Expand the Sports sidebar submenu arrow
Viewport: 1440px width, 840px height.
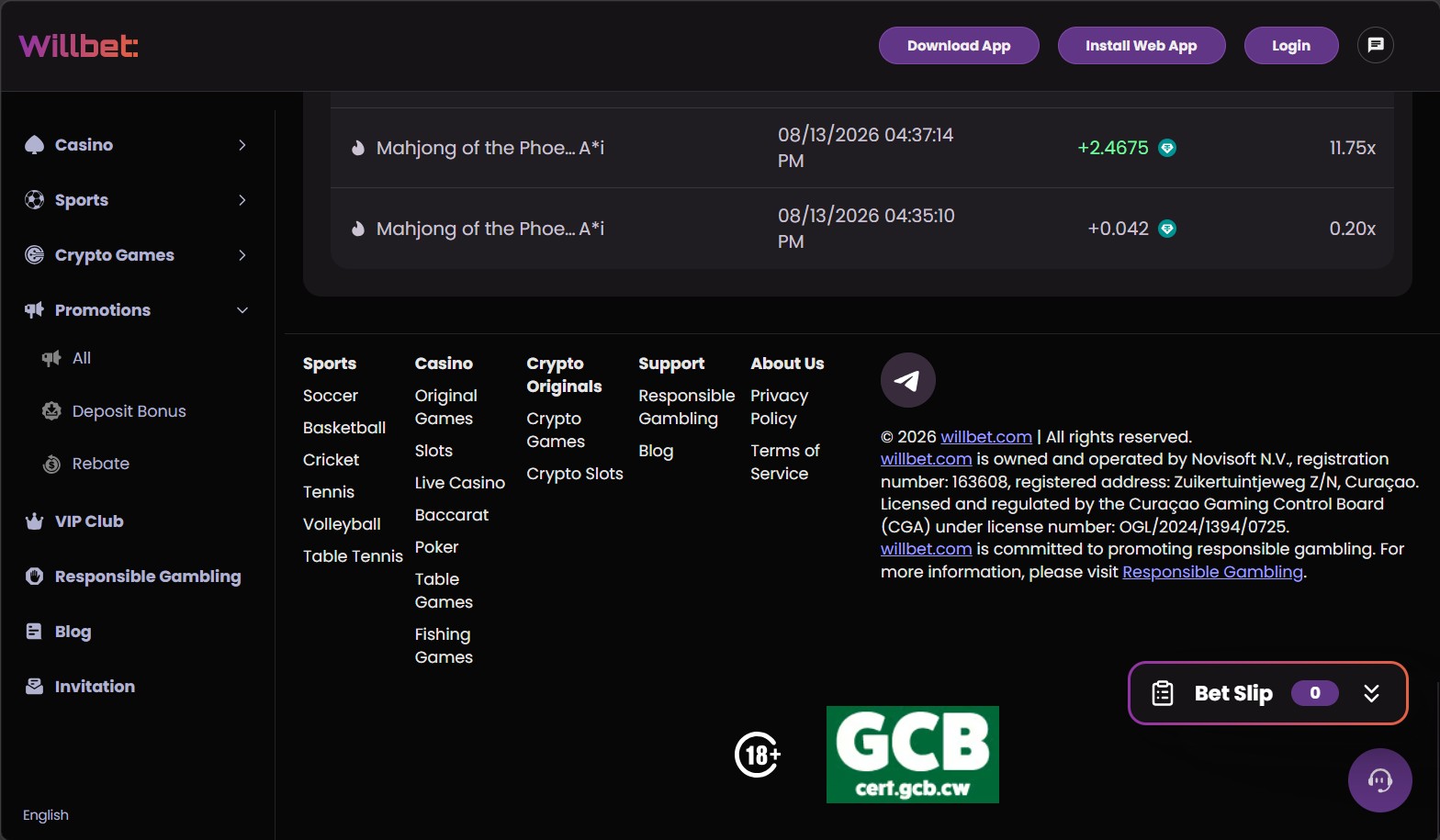(x=242, y=200)
